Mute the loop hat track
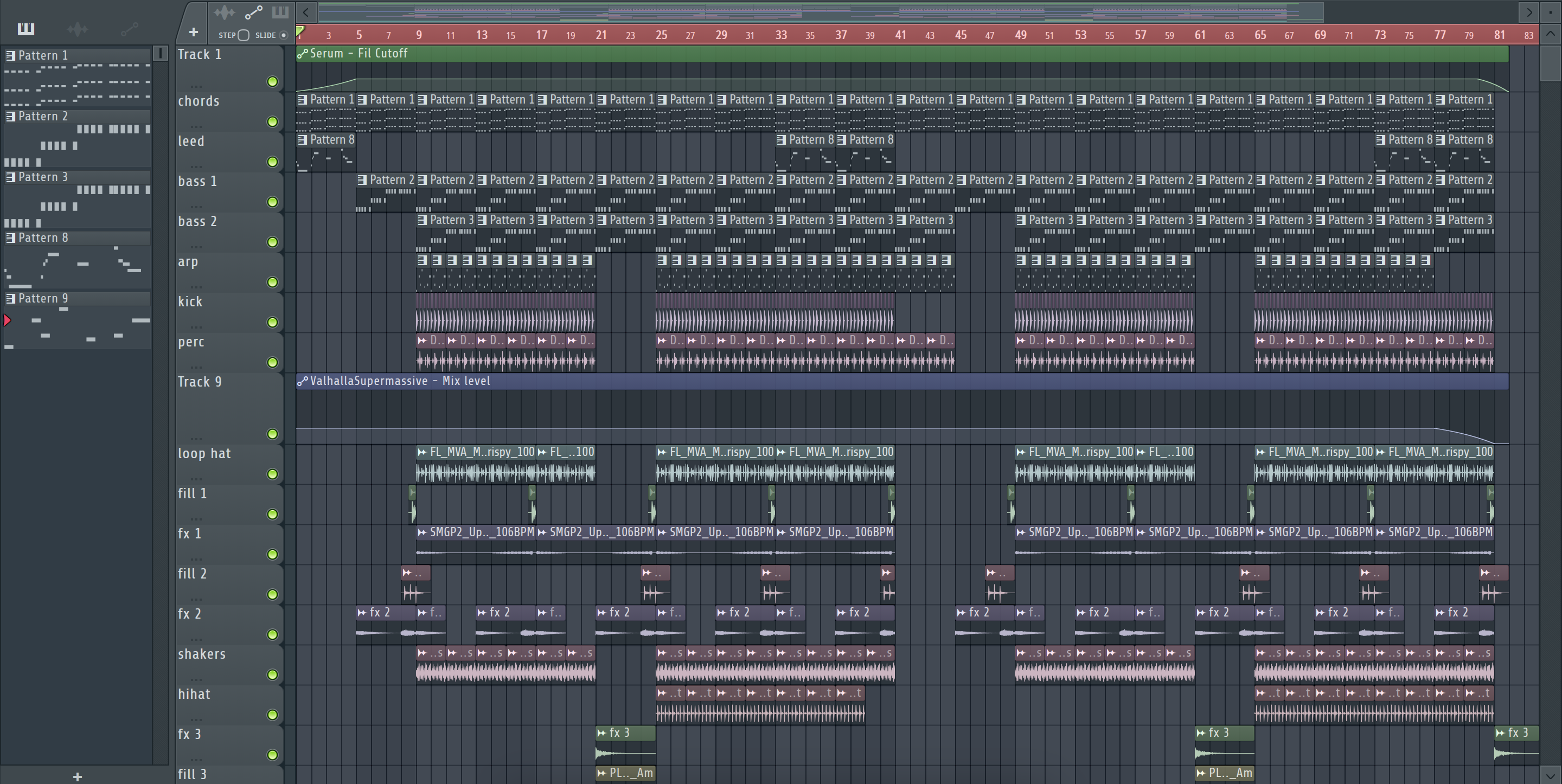 (x=272, y=474)
